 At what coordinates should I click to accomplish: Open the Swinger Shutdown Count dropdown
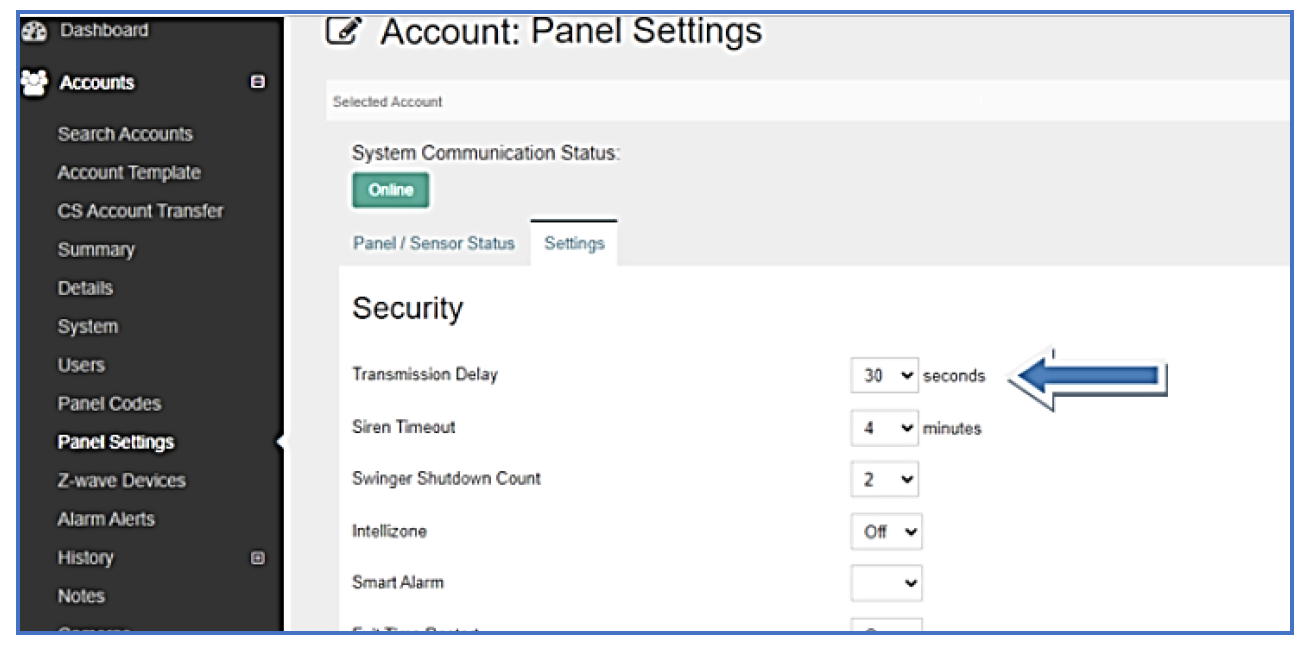pyautogui.click(x=884, y=480)
